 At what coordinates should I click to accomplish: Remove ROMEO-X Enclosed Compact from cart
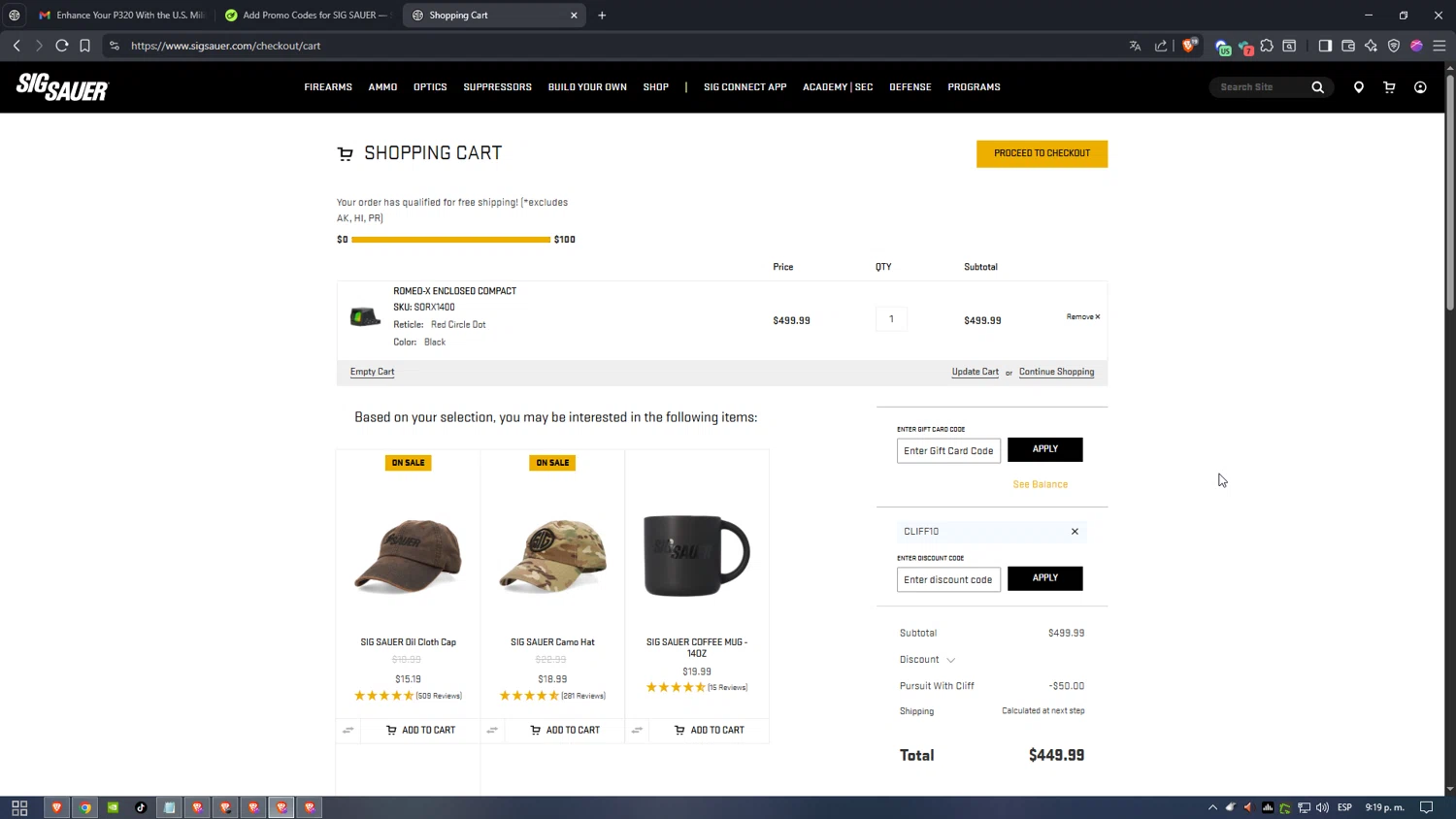click(1082, 317)
